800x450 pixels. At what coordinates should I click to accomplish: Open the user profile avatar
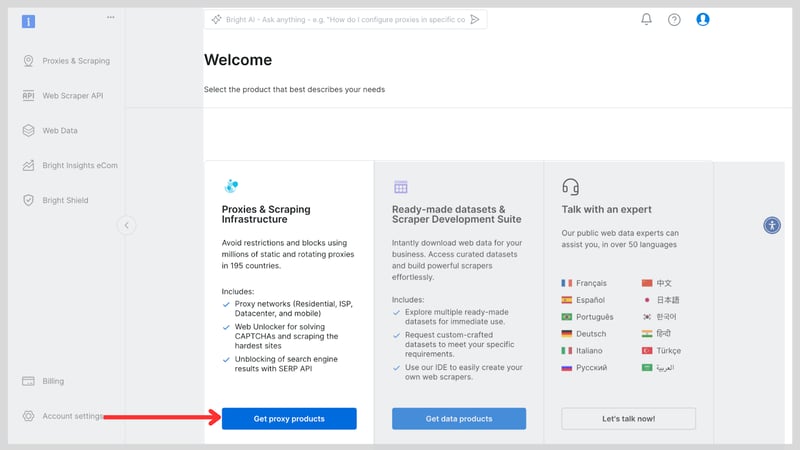pos(703,19)
